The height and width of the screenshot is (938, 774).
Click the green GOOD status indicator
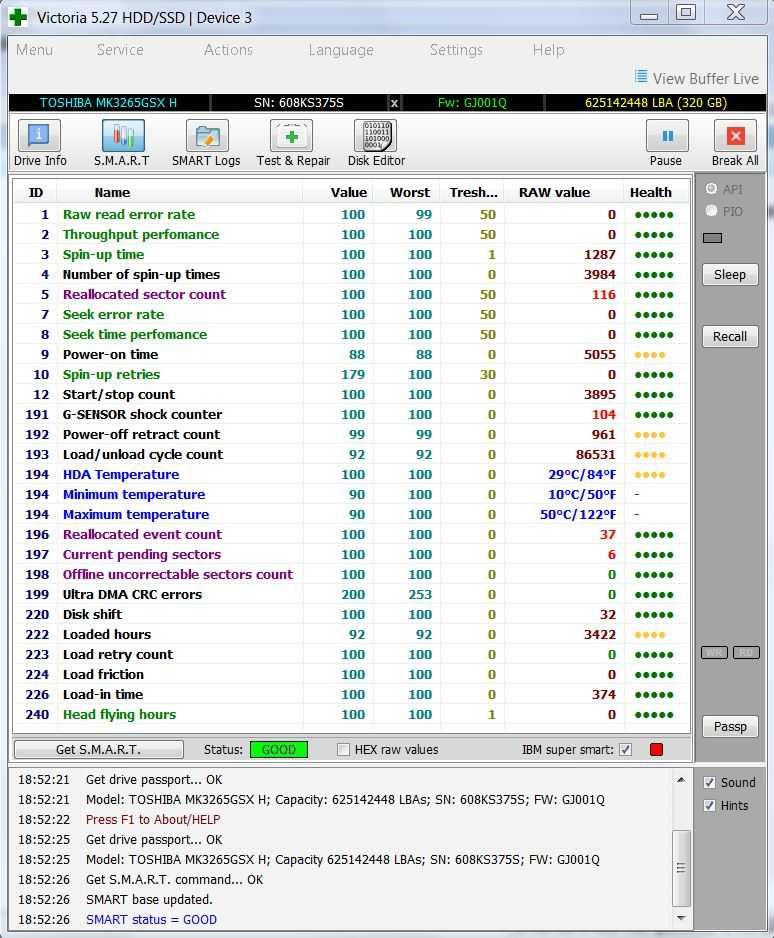pos(279,750)
